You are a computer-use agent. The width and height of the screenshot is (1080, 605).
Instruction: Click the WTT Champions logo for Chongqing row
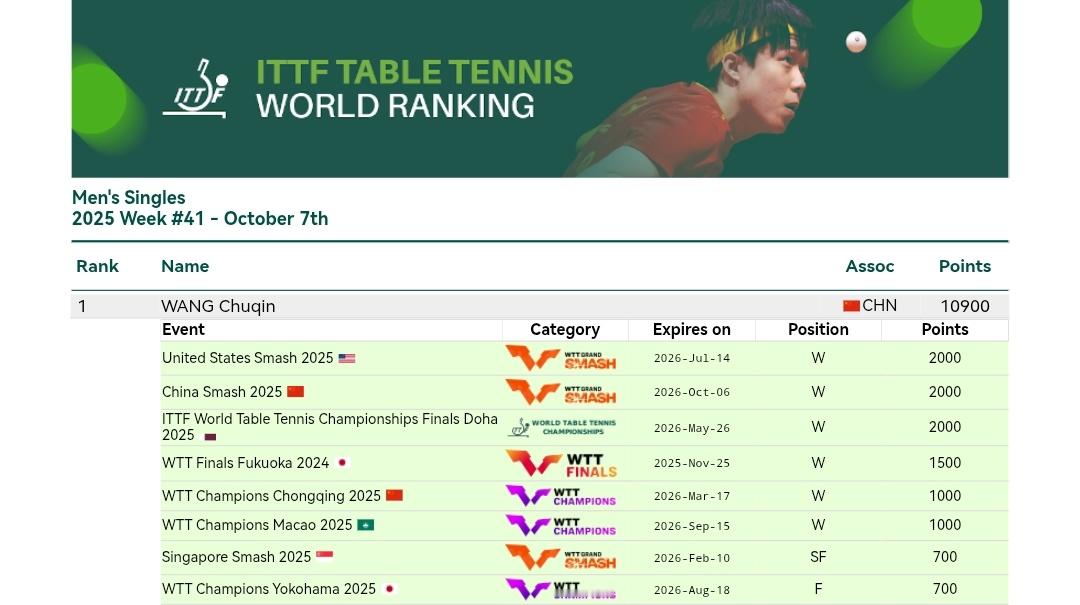point(561,495)
